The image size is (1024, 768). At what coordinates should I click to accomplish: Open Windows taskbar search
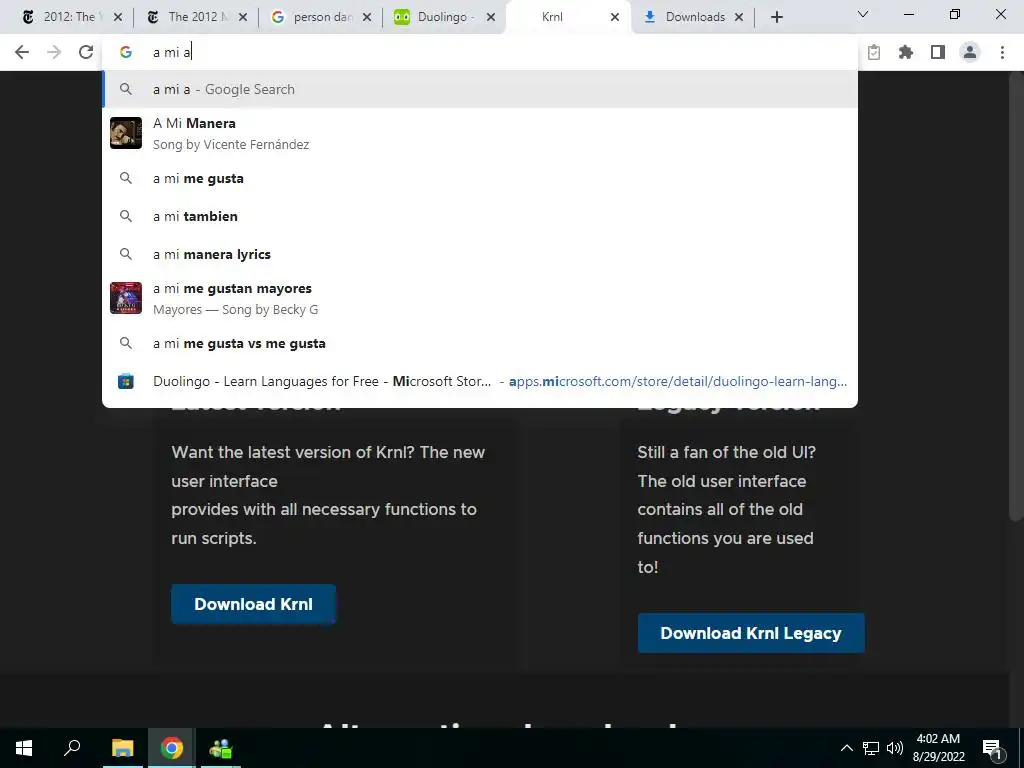pyautogui.click(x=72, y=748)
